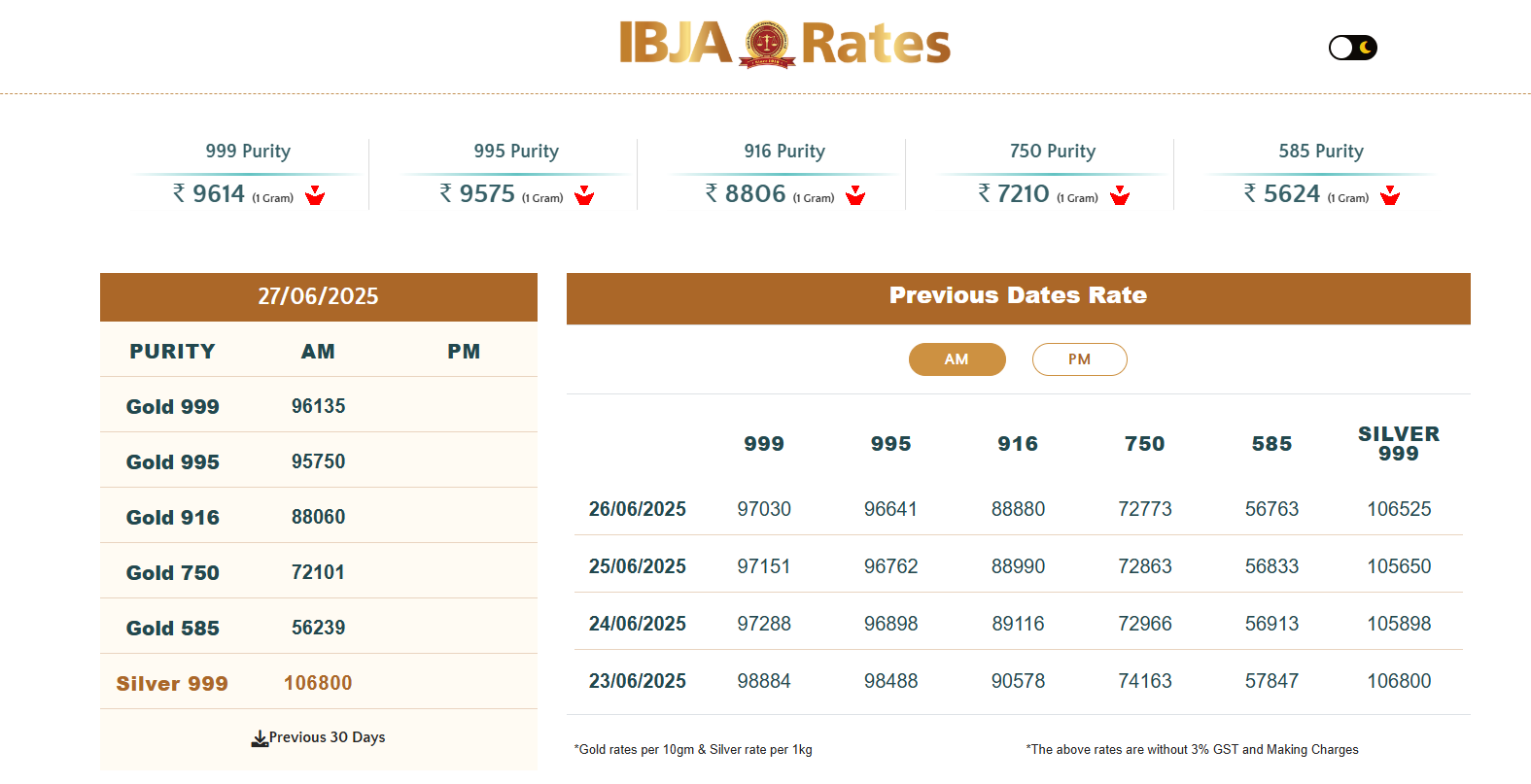This screenshot has height=784, width=1531.
Task: Click the red down arrow beside 585 Purity
Action: click(x=1390, y=195)
